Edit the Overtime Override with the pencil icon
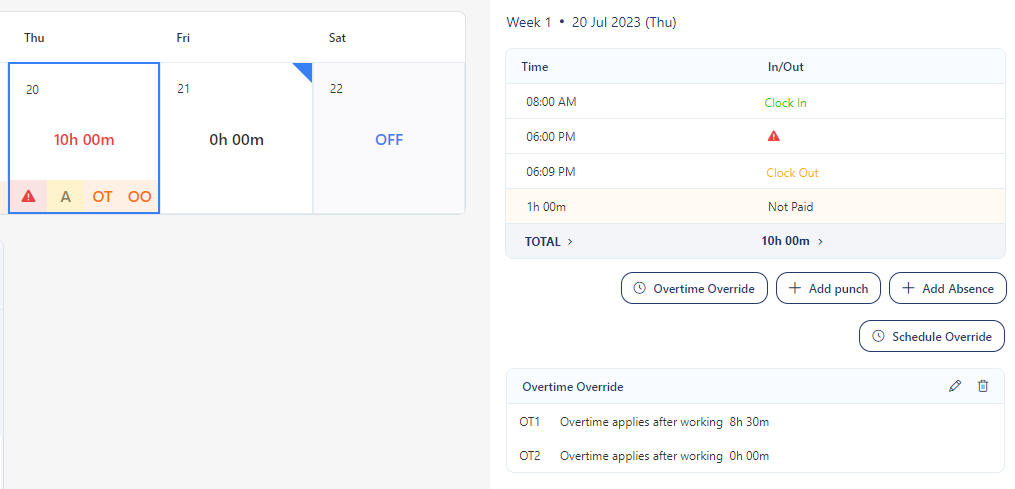Image resolution: width=1015 pixels, height=489 pixels. coord(955,386)
